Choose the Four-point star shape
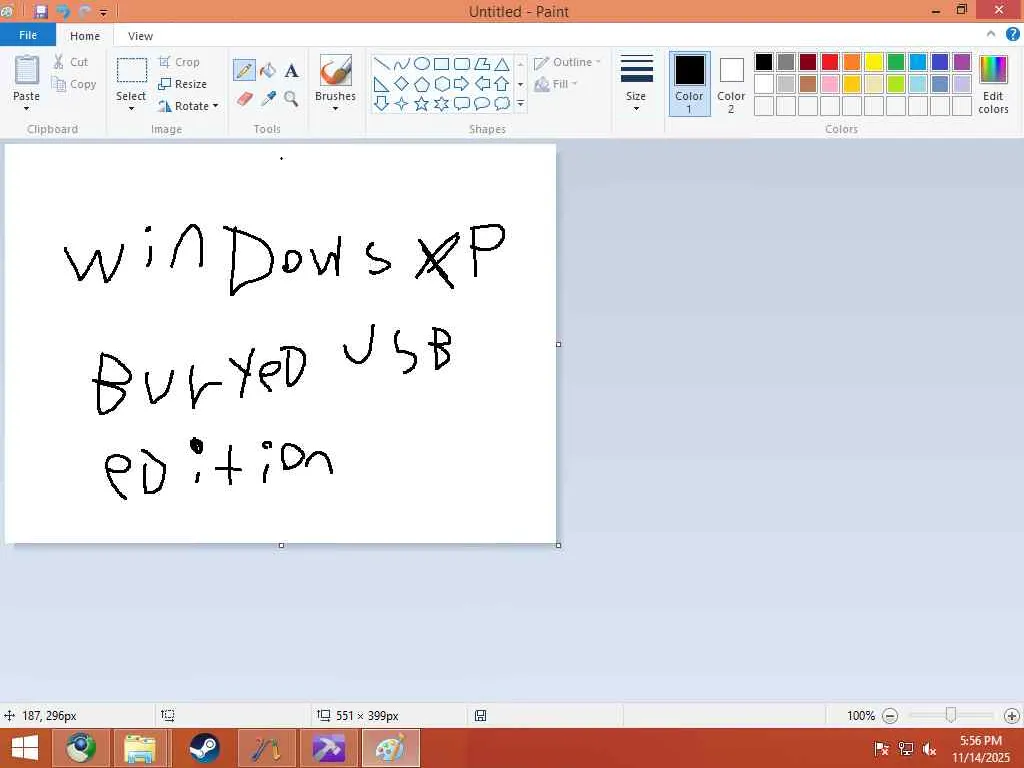Viewport: 1024px width, 768px height. tap(402, 103)
